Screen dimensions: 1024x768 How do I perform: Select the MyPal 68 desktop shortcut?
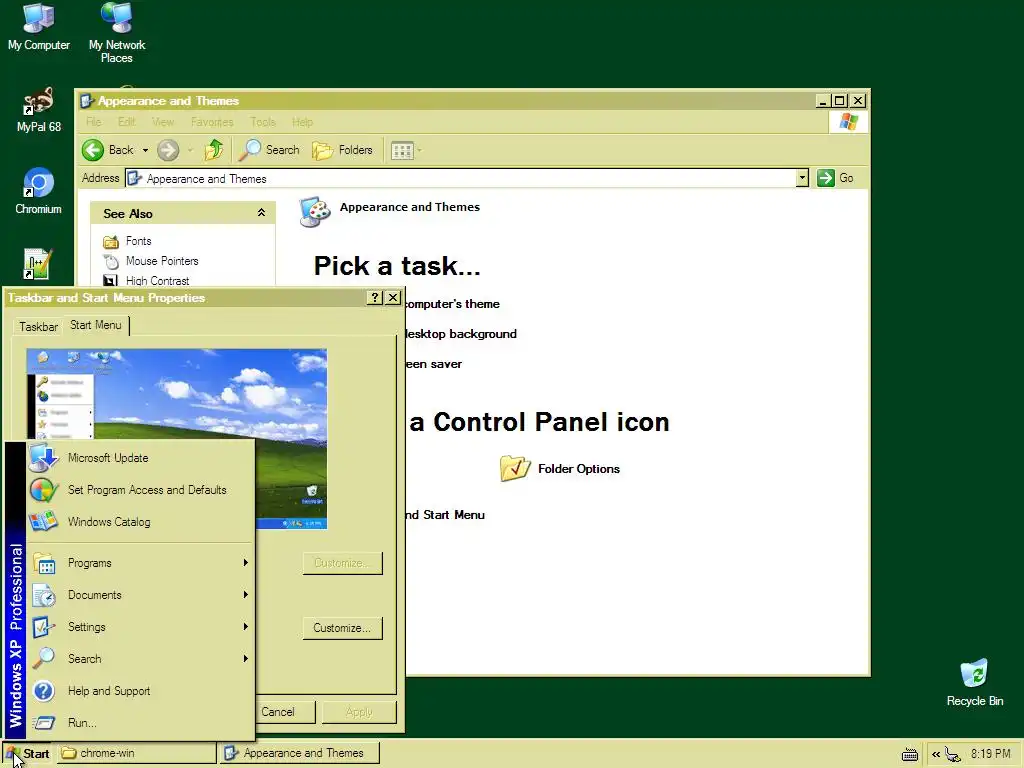(x=39, y=110)
